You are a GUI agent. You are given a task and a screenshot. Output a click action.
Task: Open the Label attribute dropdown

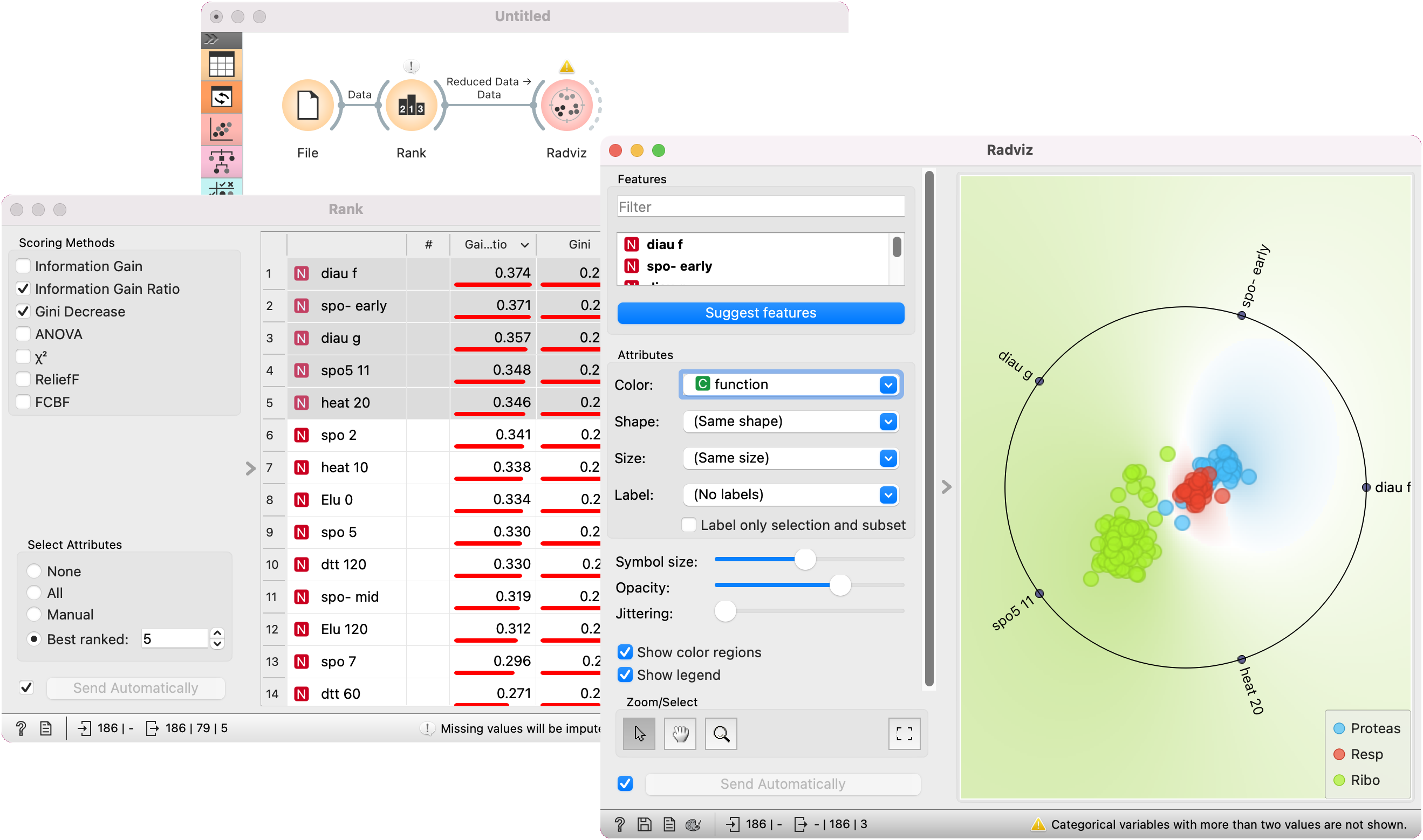coord(790,495)
